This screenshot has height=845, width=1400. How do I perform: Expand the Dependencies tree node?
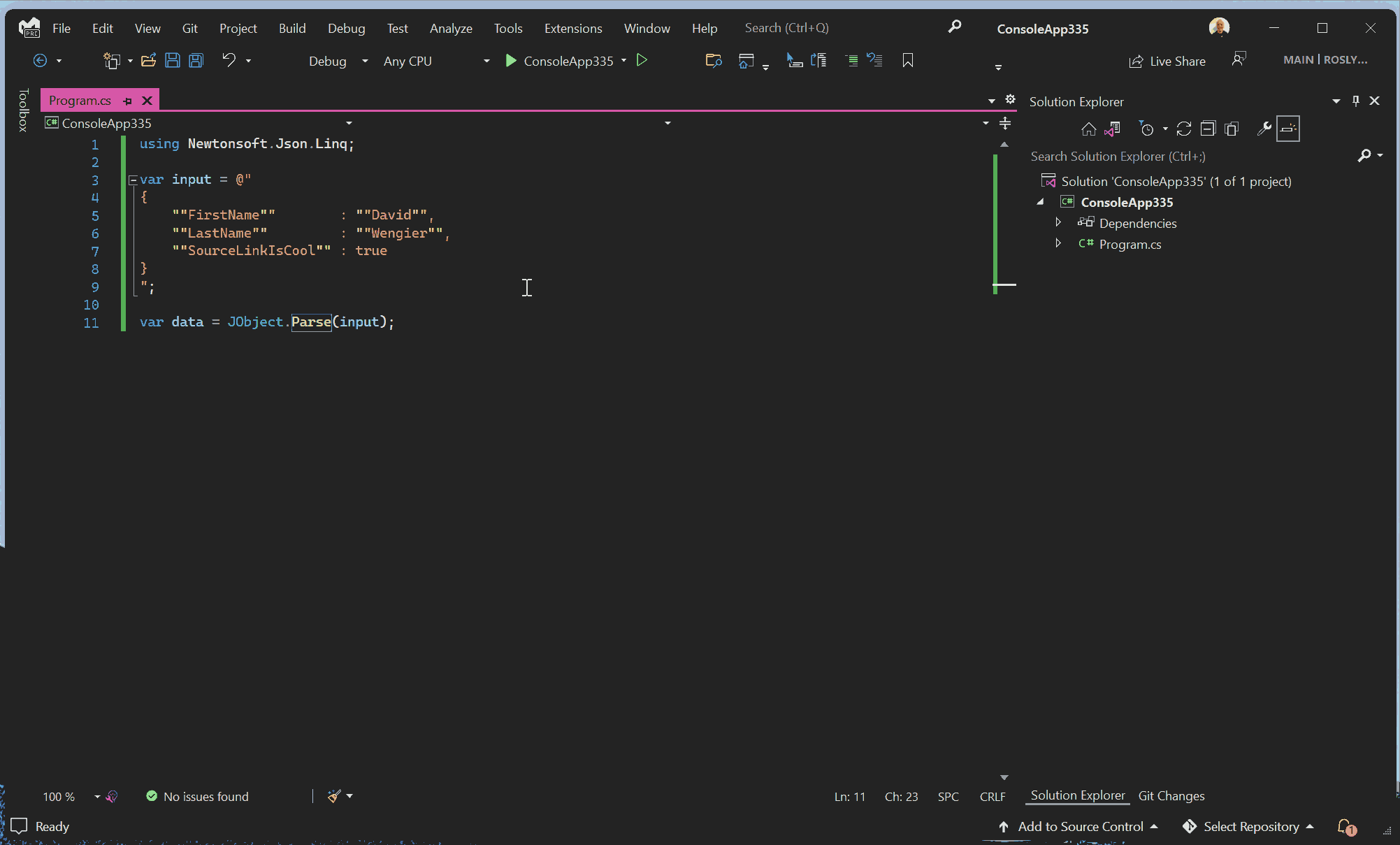1057,222
